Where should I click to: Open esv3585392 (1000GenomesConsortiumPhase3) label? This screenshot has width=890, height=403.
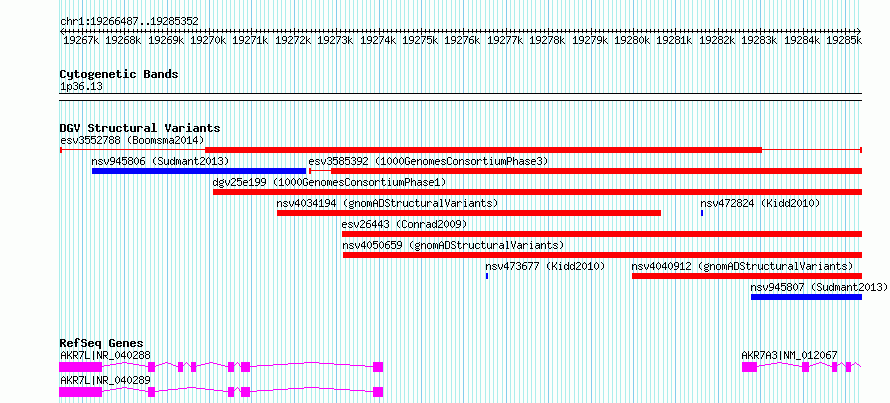429,161
